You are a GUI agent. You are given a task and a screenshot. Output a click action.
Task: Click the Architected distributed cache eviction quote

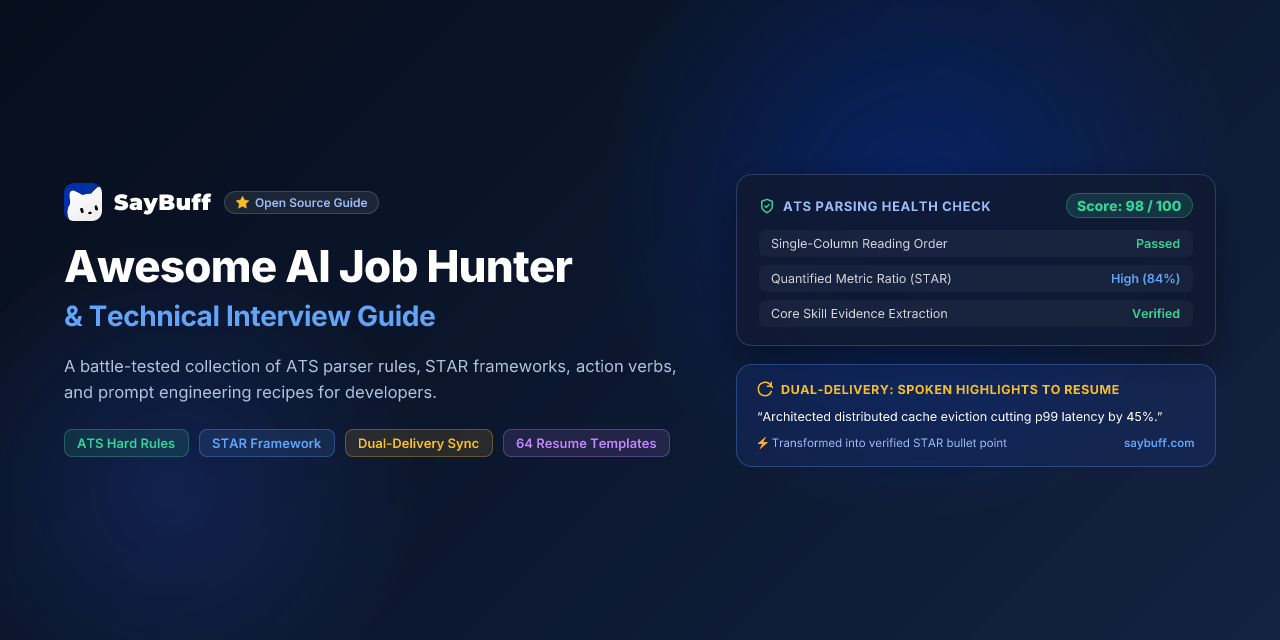tap(960, 416)
